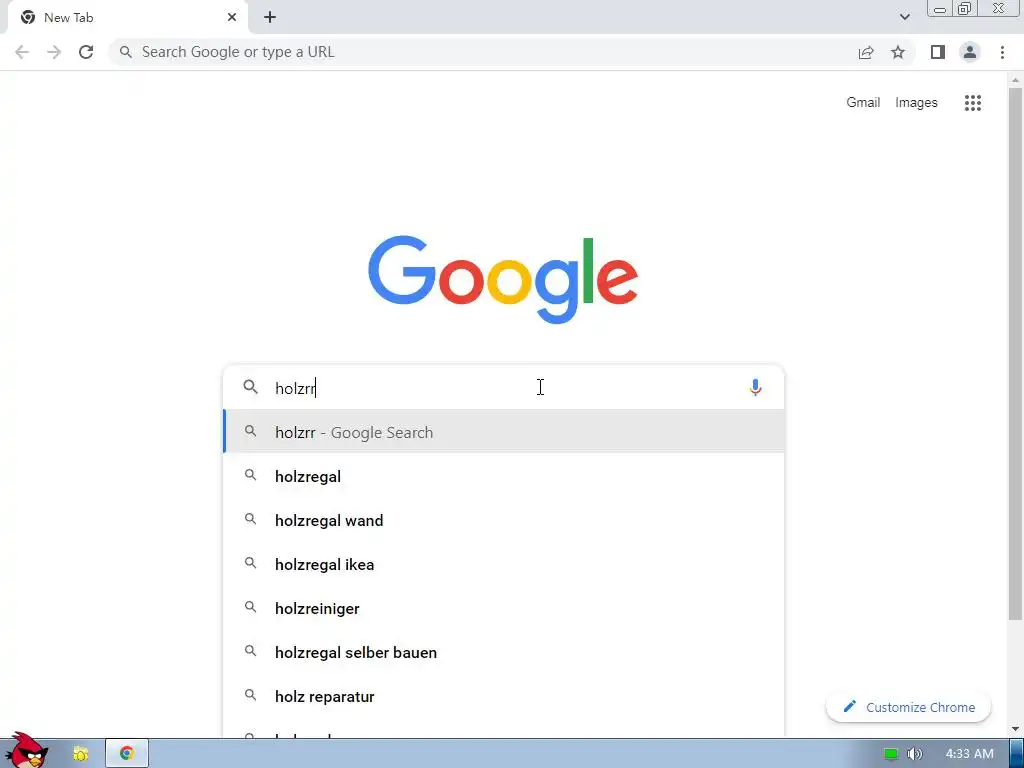Click the search icon beside 'holzregal'
Screen dimensions: 1024x768
point(250,475)
